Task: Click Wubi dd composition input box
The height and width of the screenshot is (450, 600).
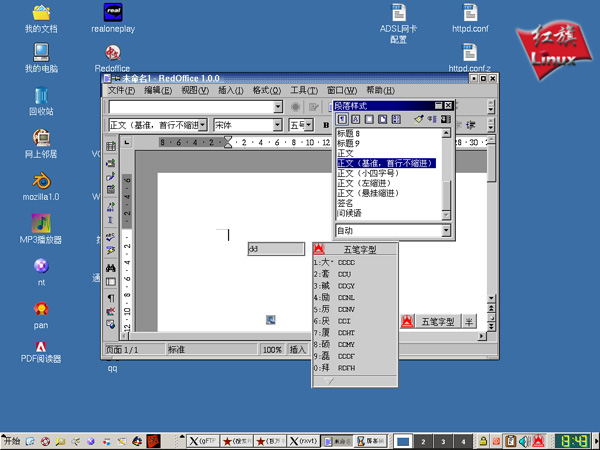Action: point(276,249)
